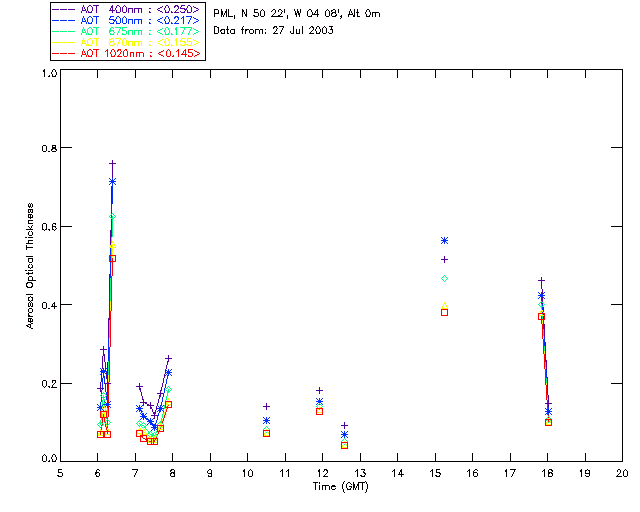
Task: Select legend text 'AOT 400nm : <0.250>'
Action: [140, 9]
